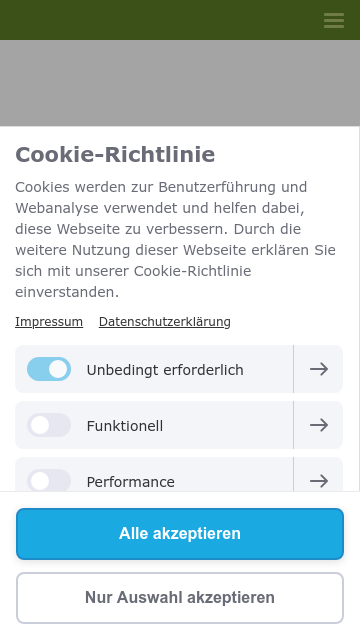Click arrow next to Unbedingt erforderlich
The image size is (360, 640).
(x=318, y=369)
